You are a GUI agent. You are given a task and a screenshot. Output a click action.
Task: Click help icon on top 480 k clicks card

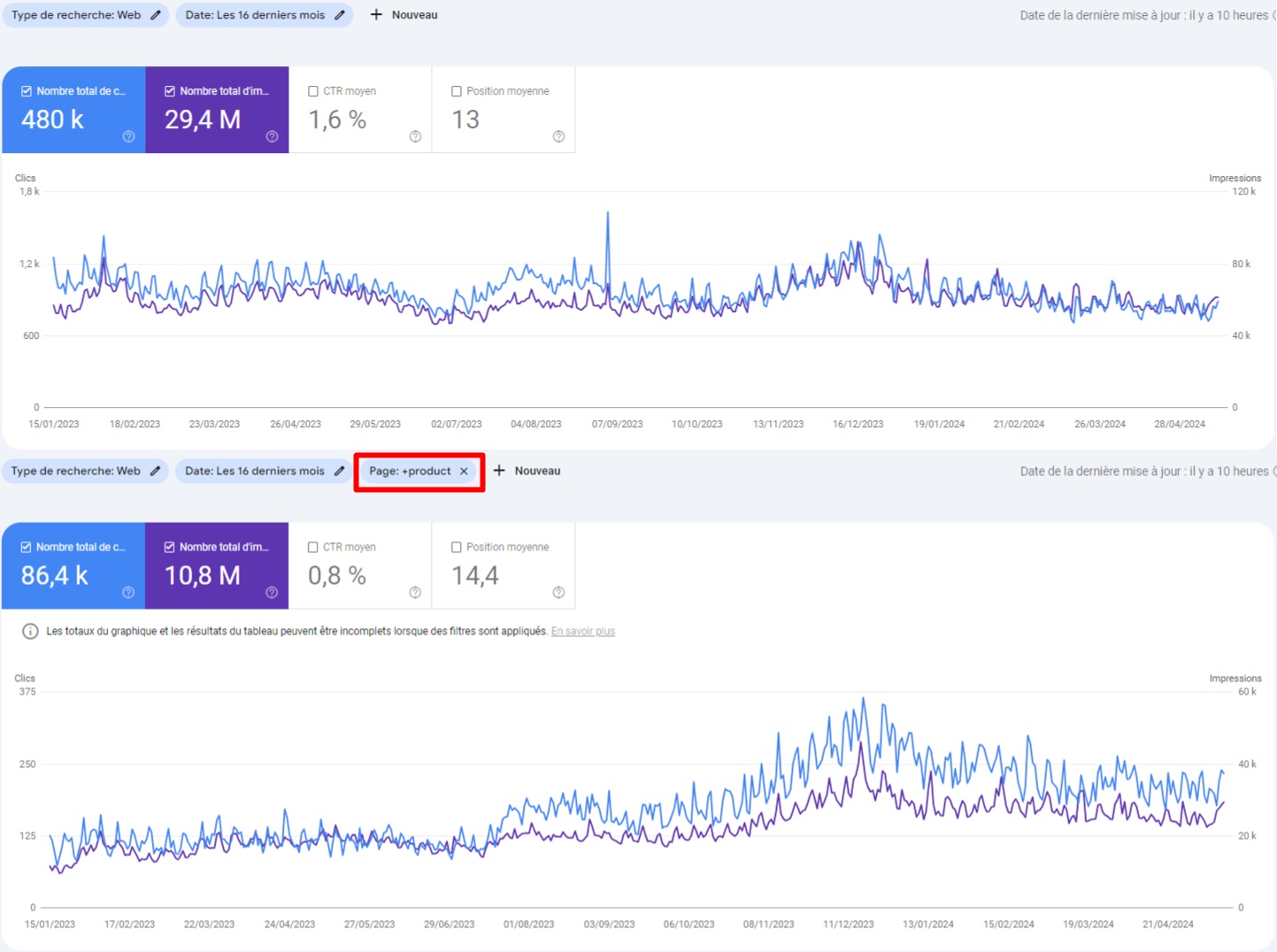129,136
